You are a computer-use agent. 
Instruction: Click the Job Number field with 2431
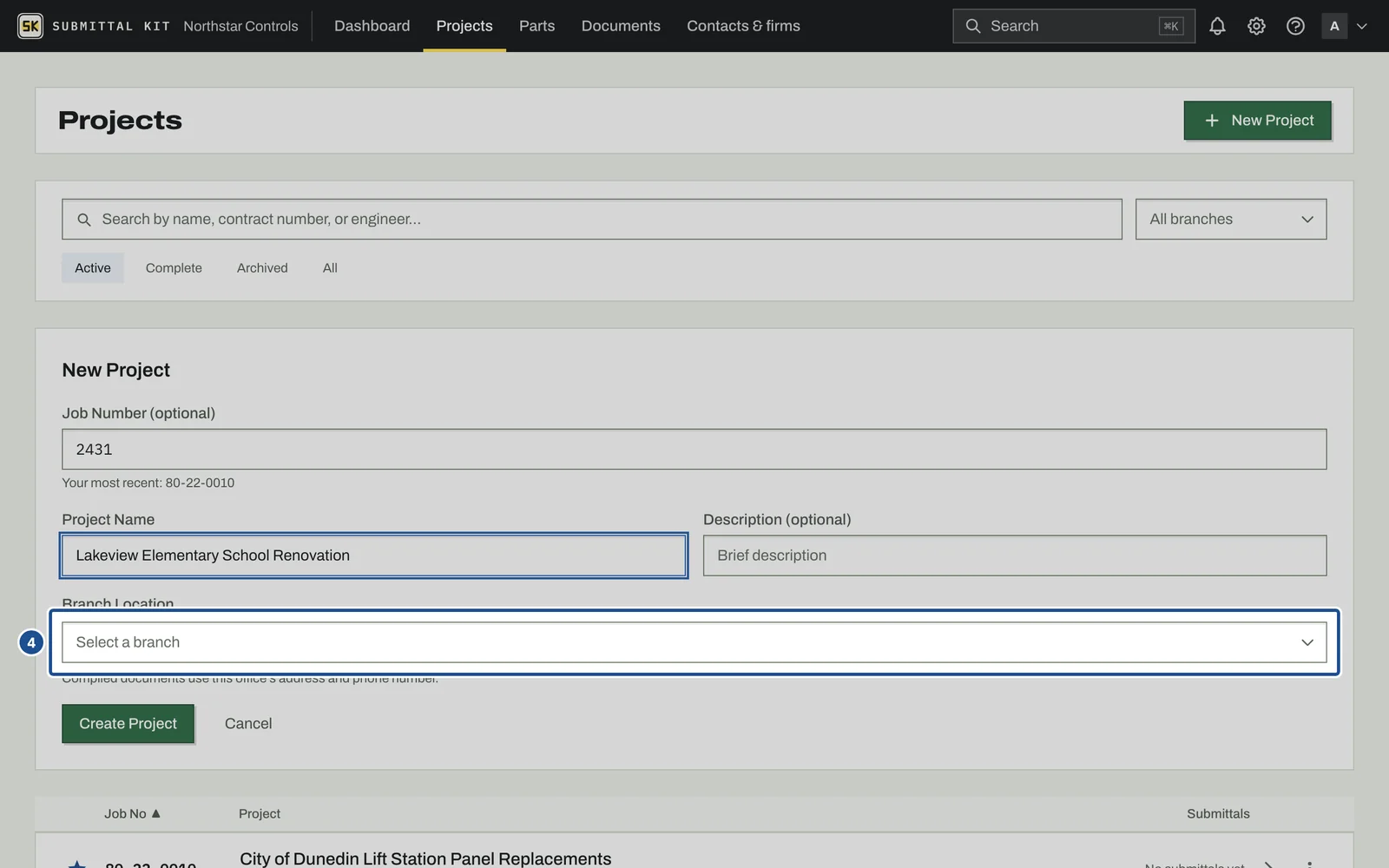pos(694,449)
